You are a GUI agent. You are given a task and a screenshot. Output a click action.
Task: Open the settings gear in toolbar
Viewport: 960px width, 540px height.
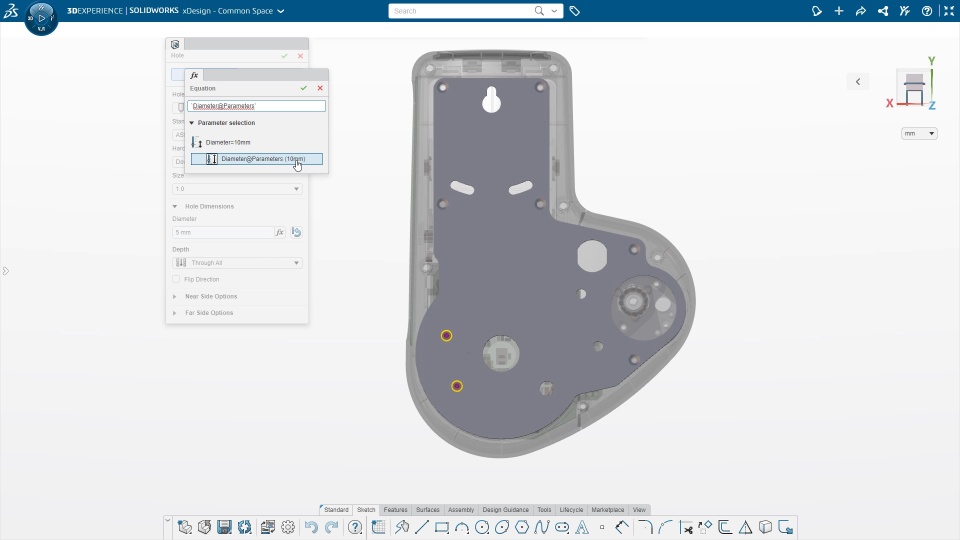click(x=288, y=527)
